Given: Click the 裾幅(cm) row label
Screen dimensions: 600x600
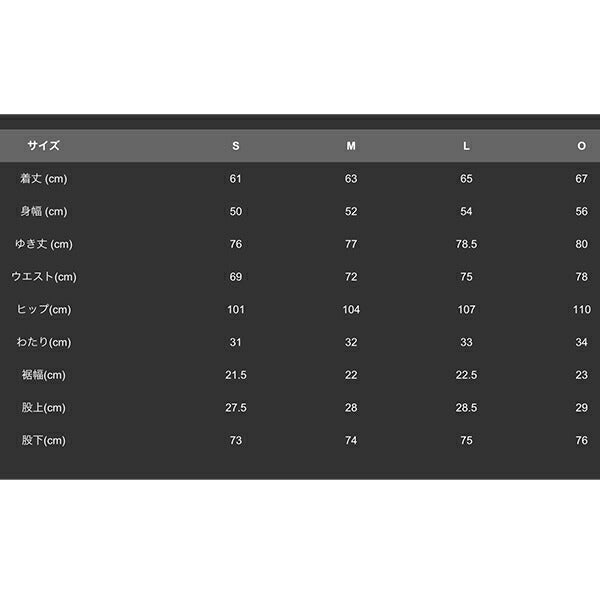Looking at the screenshot, I should click(44, 375).
